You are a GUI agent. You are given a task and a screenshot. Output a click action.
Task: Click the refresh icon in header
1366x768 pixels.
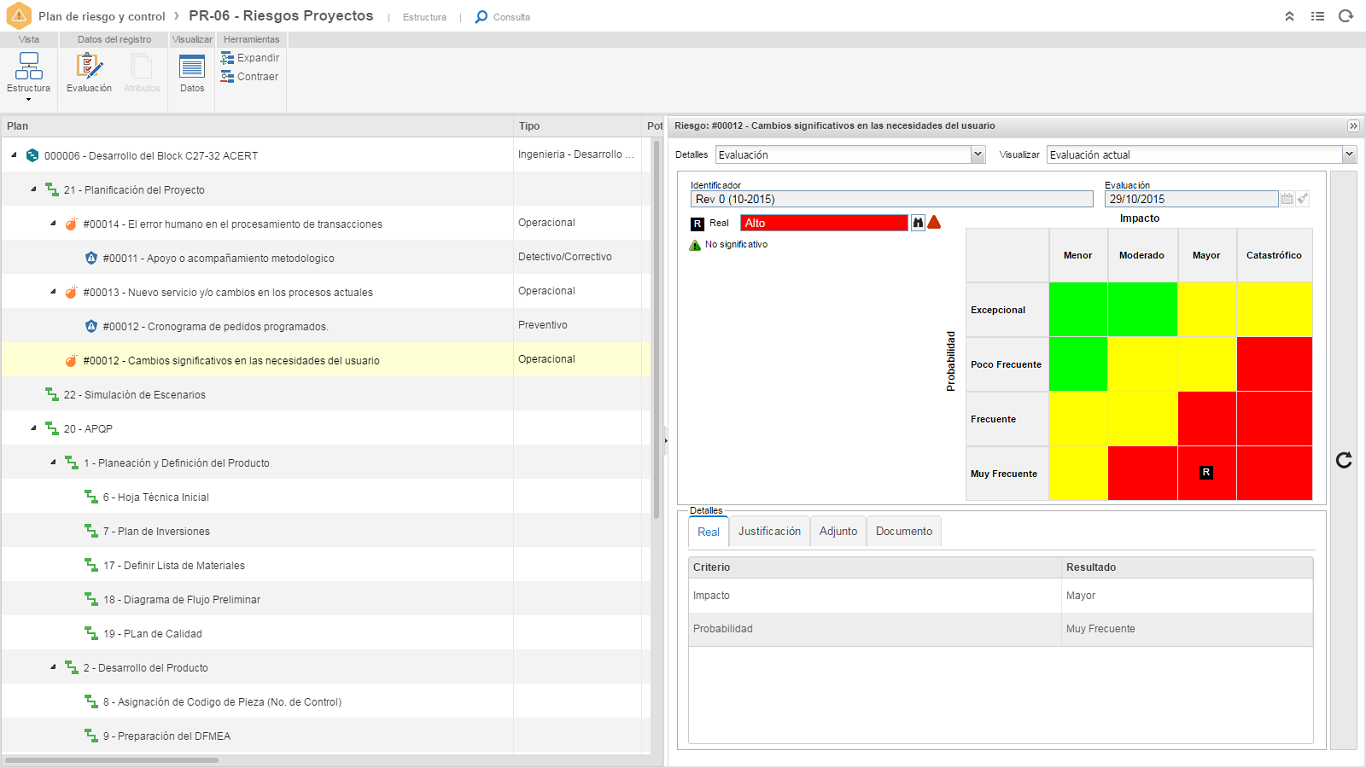click(1345, 17)
